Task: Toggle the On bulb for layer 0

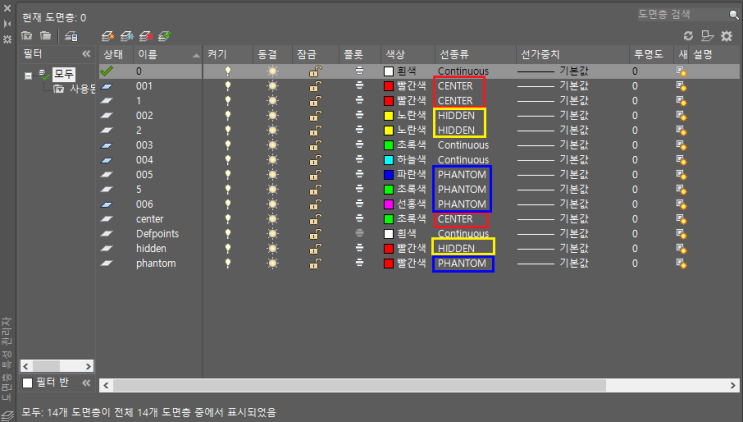Action: (228, 71)
